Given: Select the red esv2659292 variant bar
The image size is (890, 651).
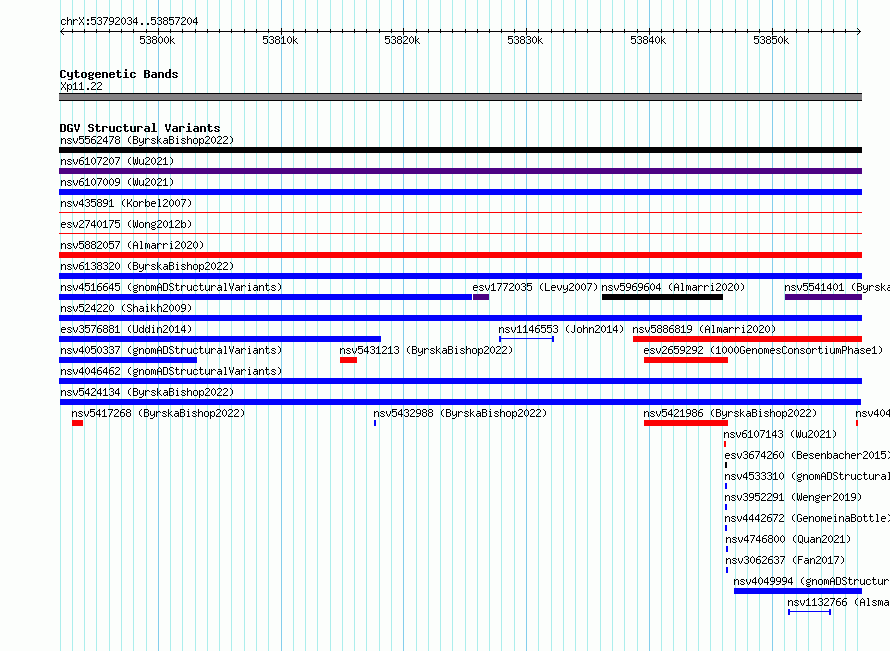Looking at the screenshot, I should [686, 360].
